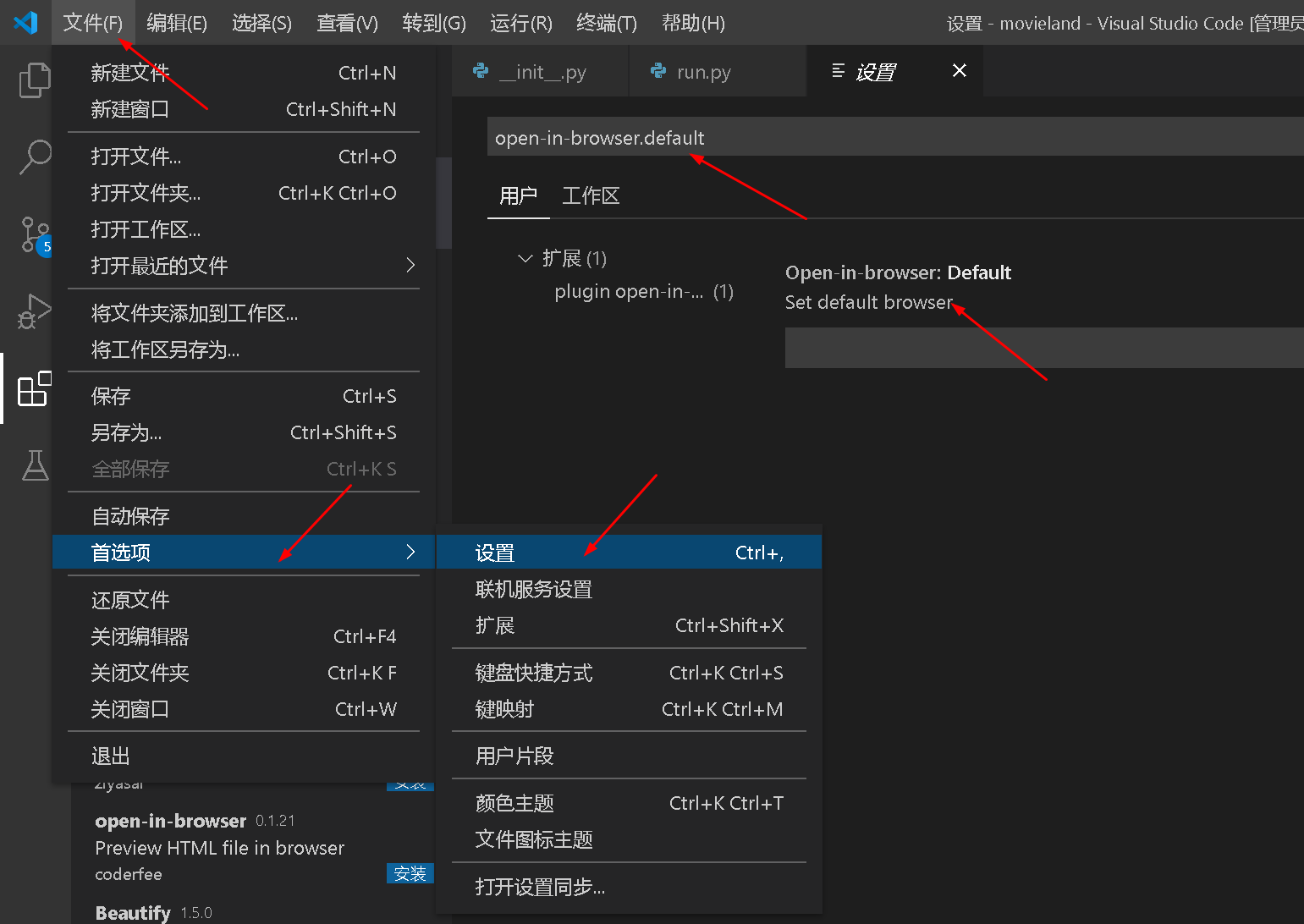Select 文件图标主题 submenu entry
Image resolution: width=1304 pixels, height=924 pixels.
pos(629,839)
